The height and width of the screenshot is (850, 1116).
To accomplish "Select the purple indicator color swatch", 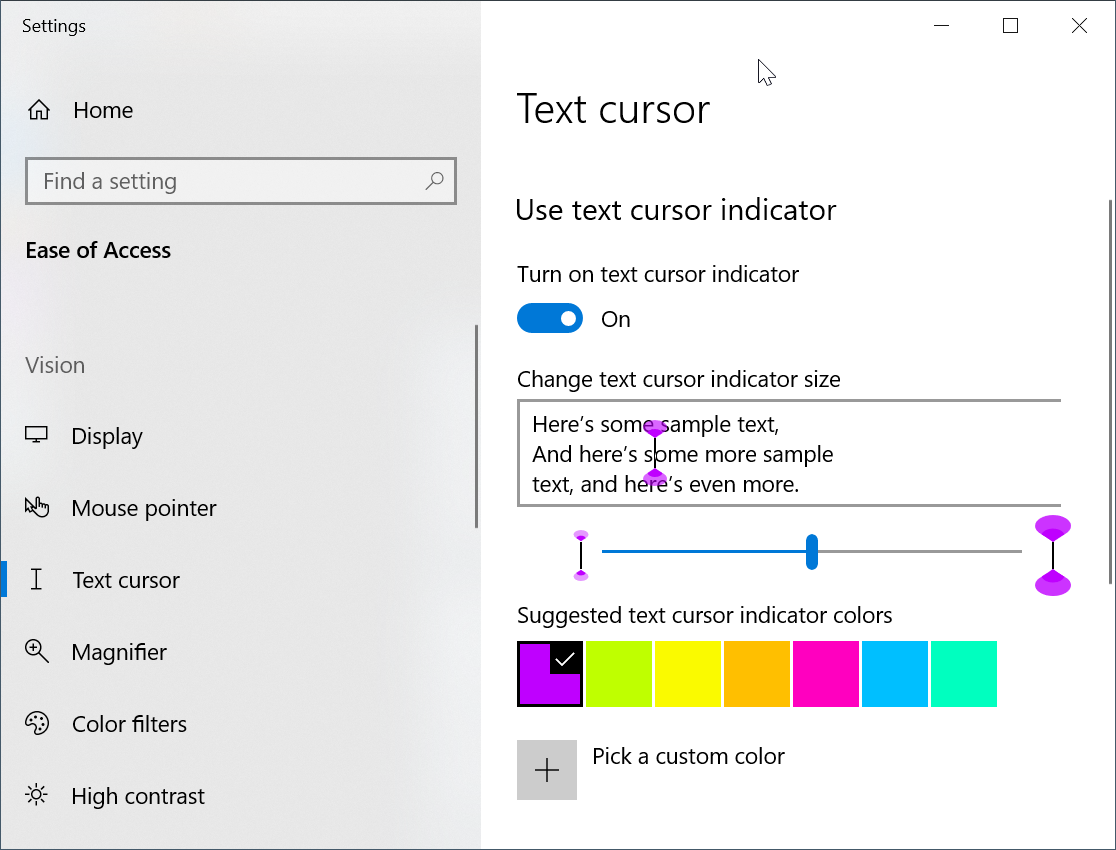I will (549, 674).
